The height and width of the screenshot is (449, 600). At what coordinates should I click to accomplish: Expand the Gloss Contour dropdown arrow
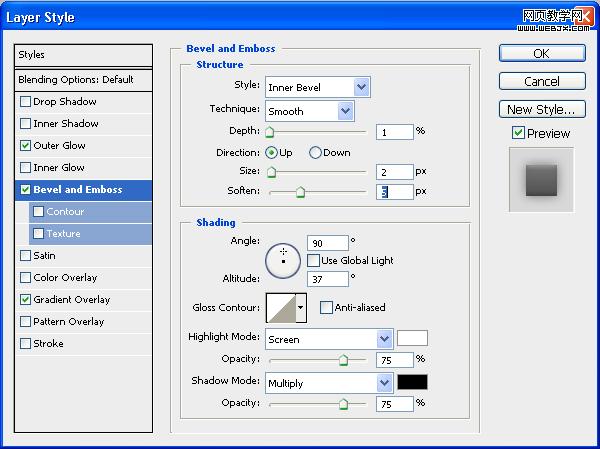(301, 308)
